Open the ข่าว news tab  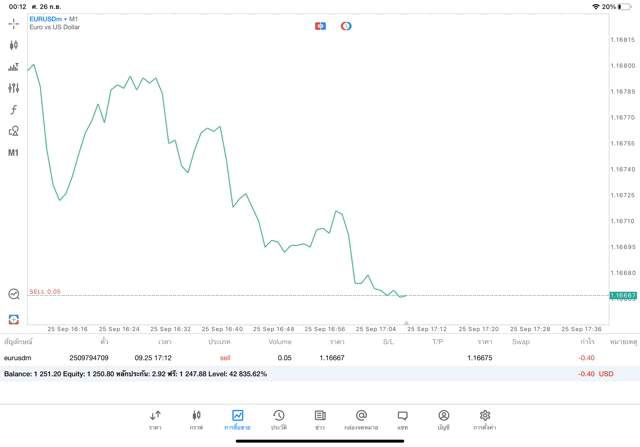click(320, 419)
